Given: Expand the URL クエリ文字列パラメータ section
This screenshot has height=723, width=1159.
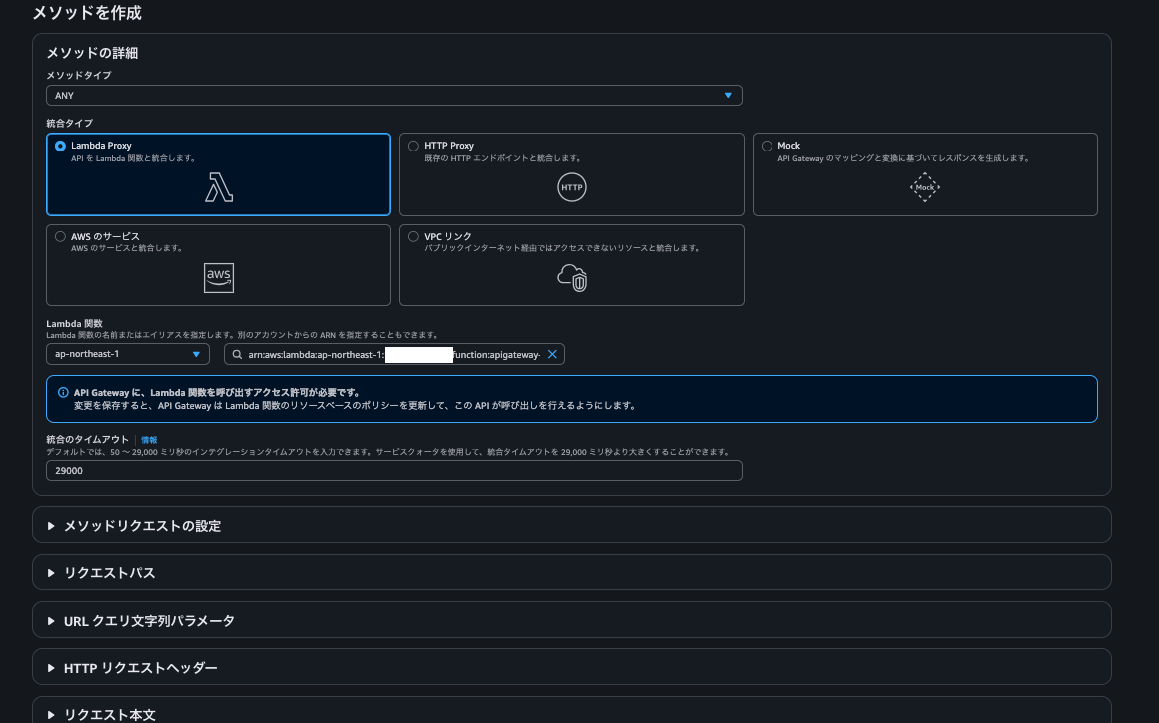Looking at the screenshot, I should tap(571, 621).
